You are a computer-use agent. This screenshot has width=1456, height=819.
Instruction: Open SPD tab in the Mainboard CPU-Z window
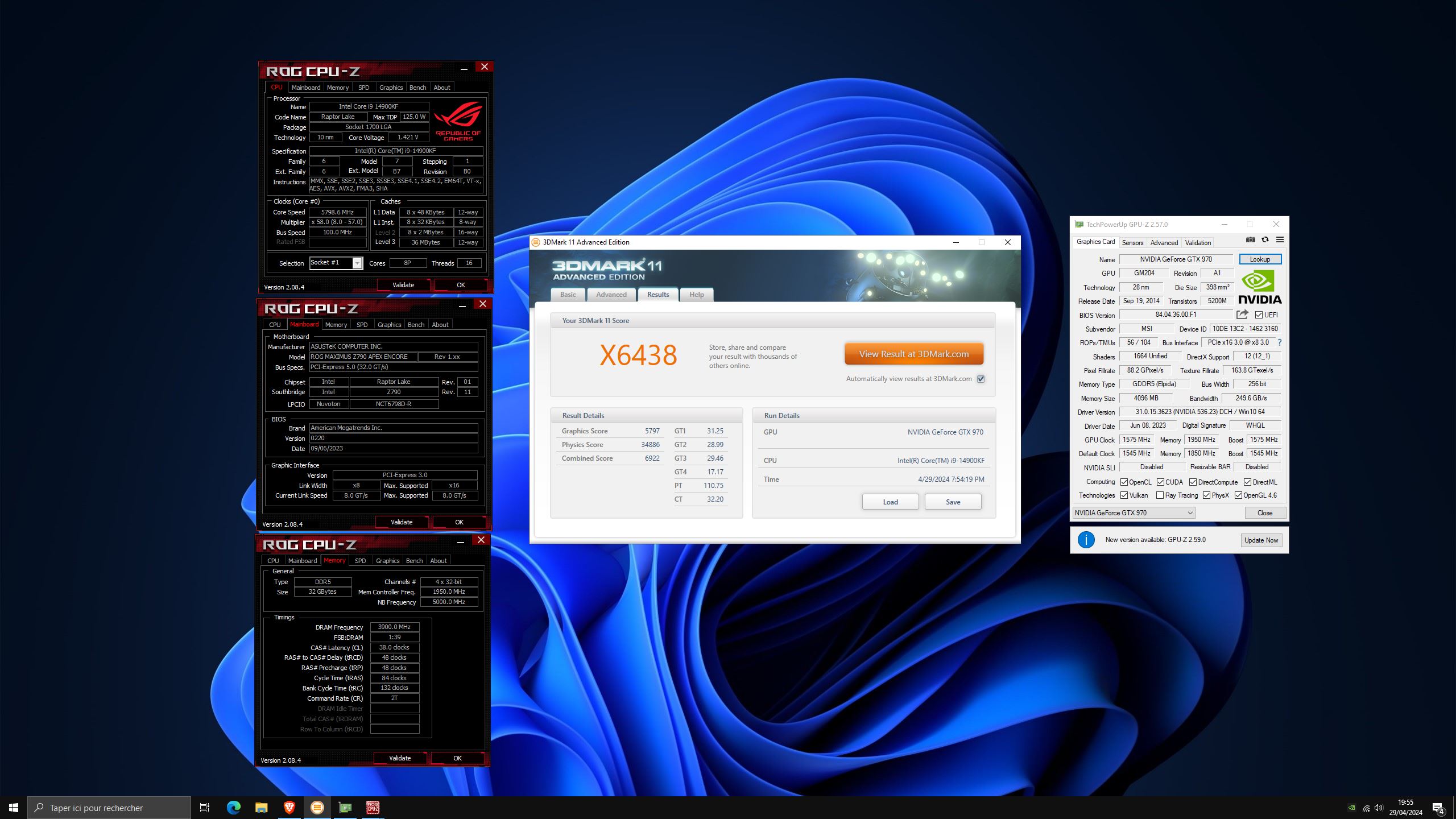coord(362,325)
